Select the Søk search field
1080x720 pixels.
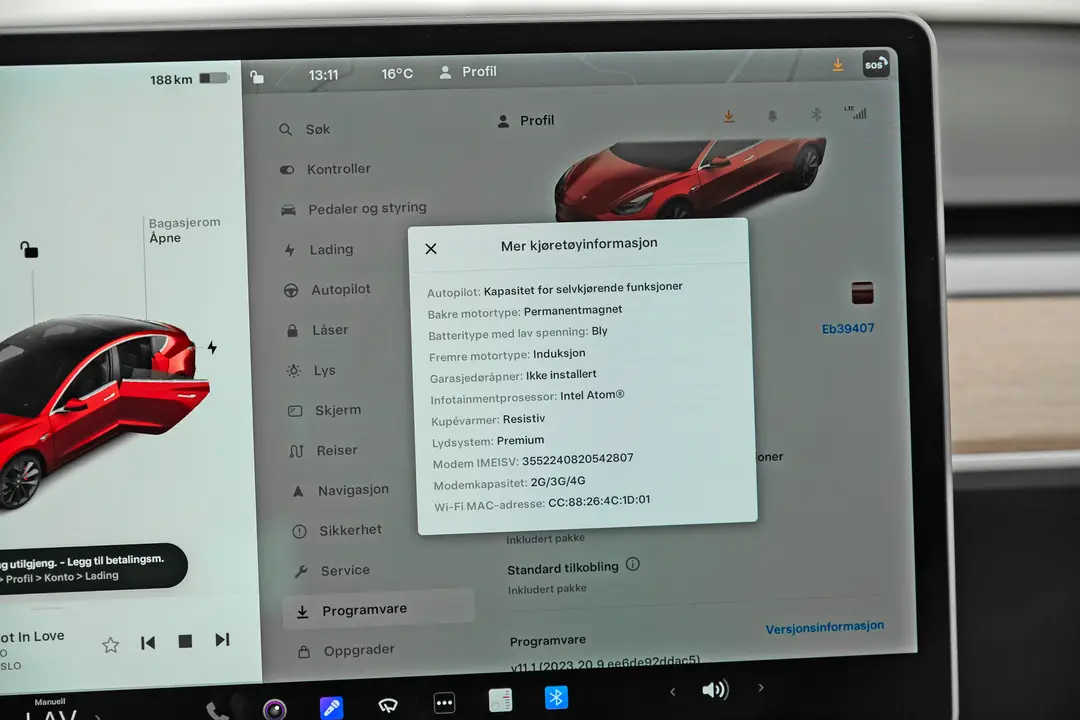(x=304, y=130)
